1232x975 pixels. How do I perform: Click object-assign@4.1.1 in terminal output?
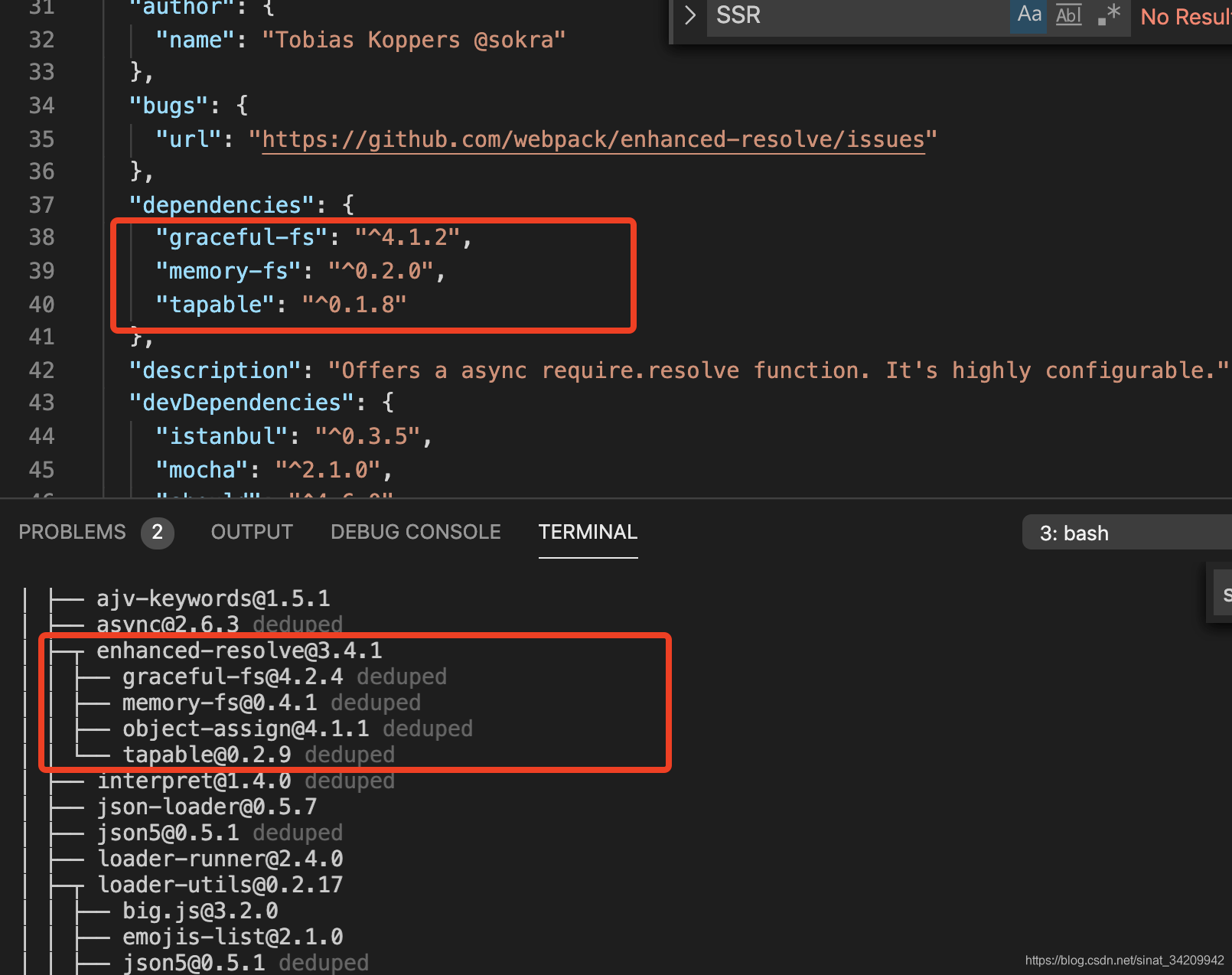[x=246, y=729]
